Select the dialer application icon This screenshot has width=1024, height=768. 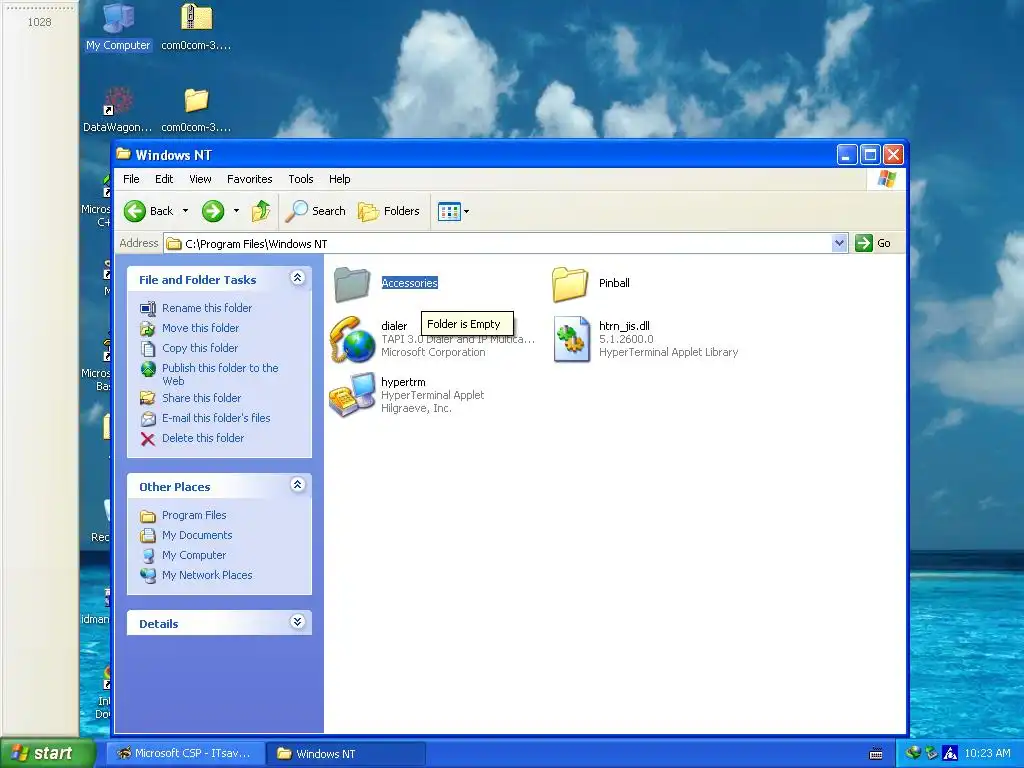[352, 339]
